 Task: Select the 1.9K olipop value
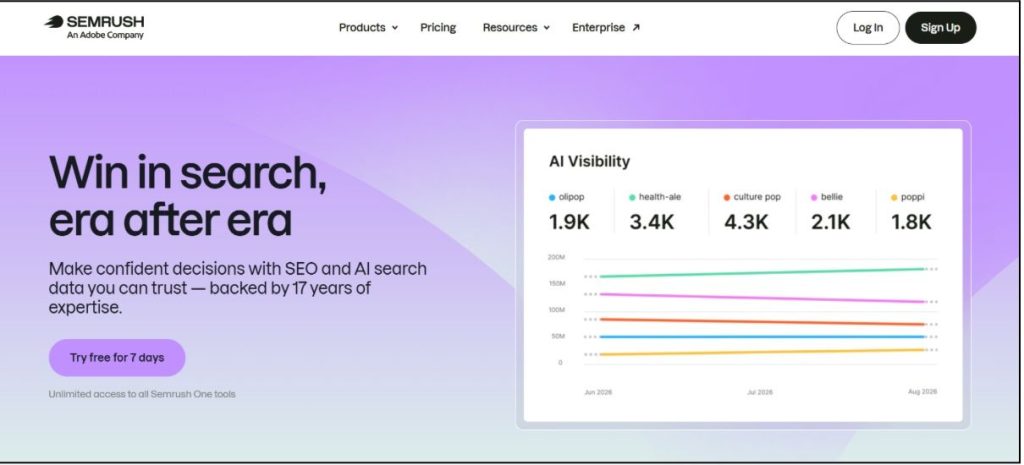pos(569,222)
